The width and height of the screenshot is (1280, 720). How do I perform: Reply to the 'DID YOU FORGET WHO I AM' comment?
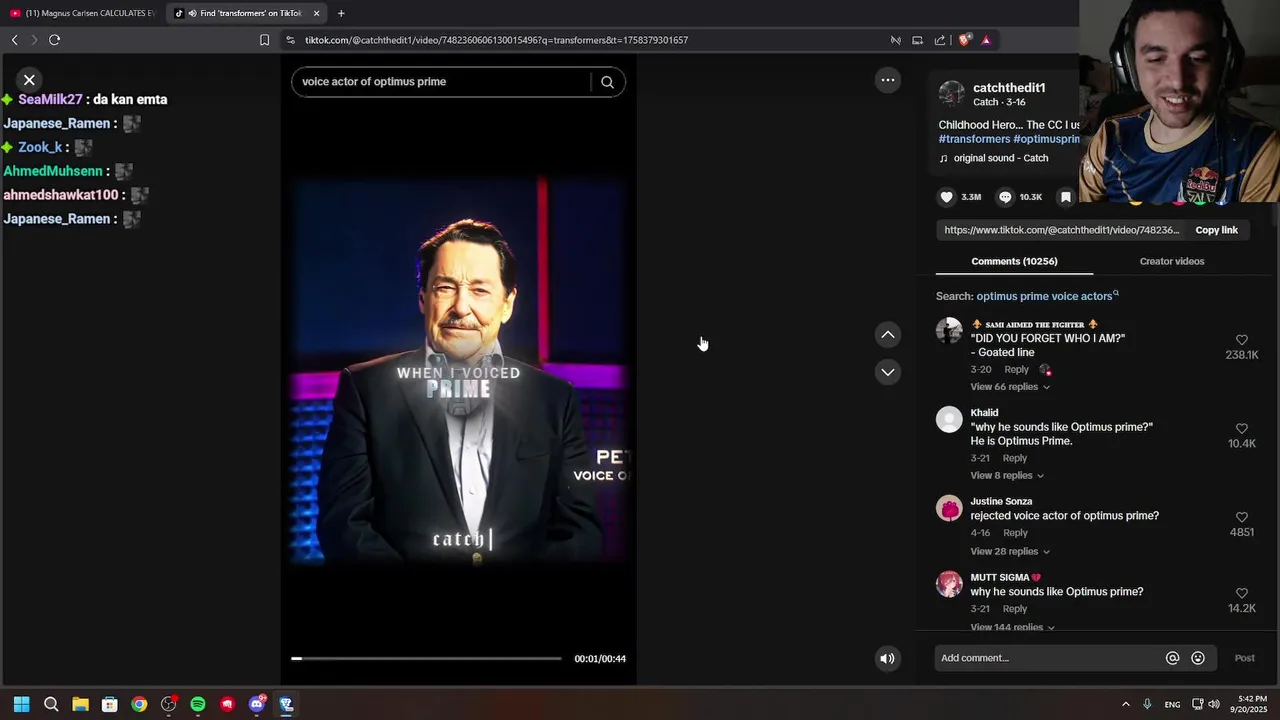click(1016, 370)
